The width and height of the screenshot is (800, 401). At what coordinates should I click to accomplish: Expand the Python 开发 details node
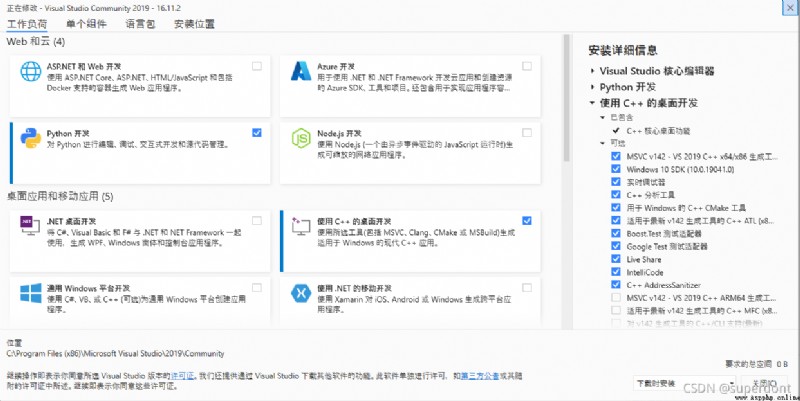[592, 87]
